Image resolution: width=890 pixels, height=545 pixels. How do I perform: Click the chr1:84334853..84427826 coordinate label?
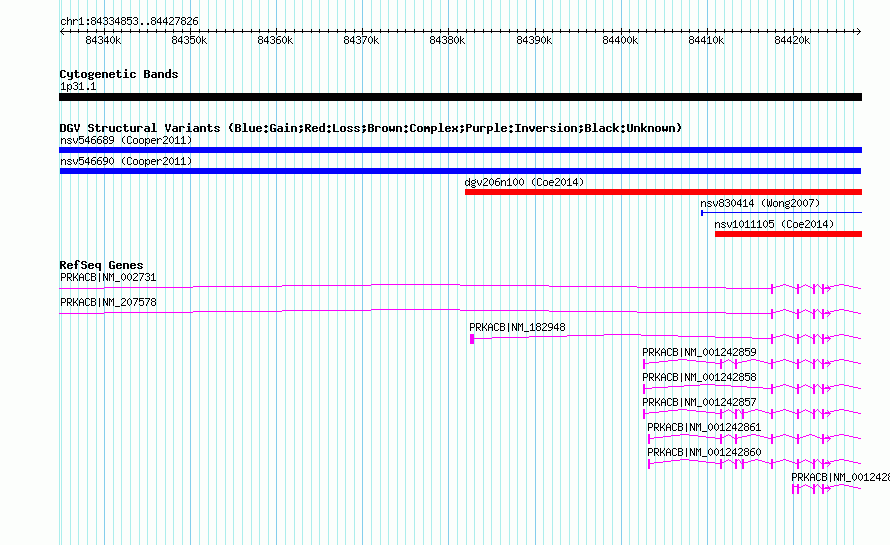point(129,22)
